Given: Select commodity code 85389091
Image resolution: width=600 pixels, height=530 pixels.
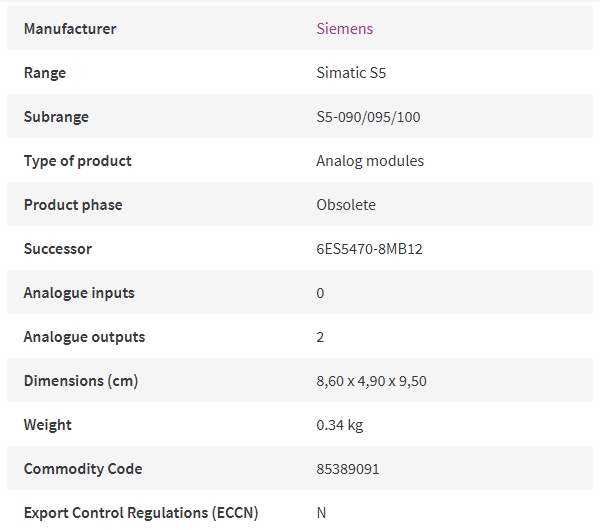Looking at the screenshot, I should point(348,469).
